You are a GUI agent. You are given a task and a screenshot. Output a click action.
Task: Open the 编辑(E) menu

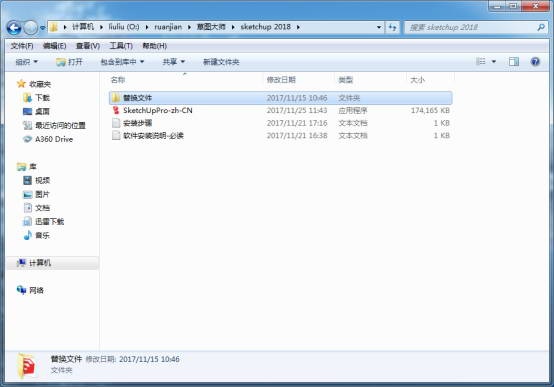[54, 46]
